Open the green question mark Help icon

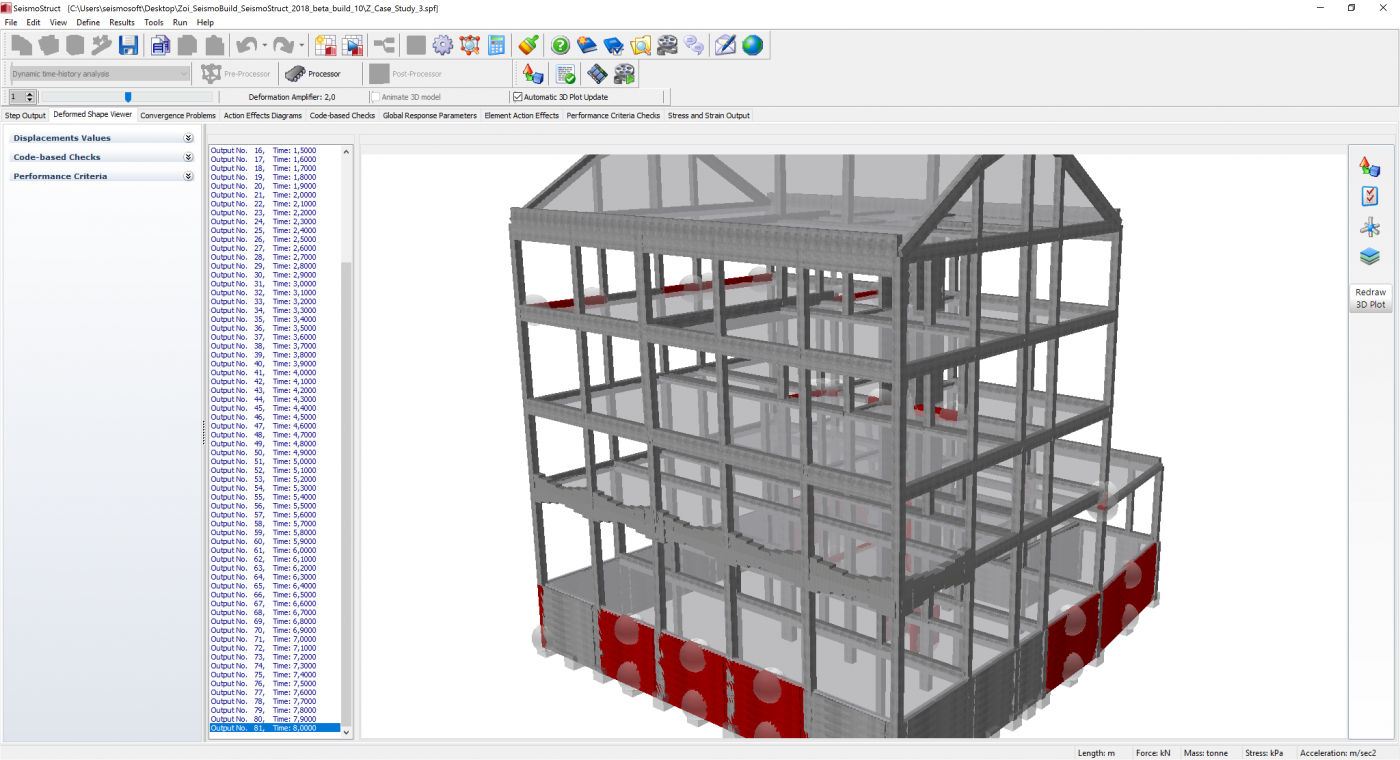pyautogui.click(x=560, y=45)
